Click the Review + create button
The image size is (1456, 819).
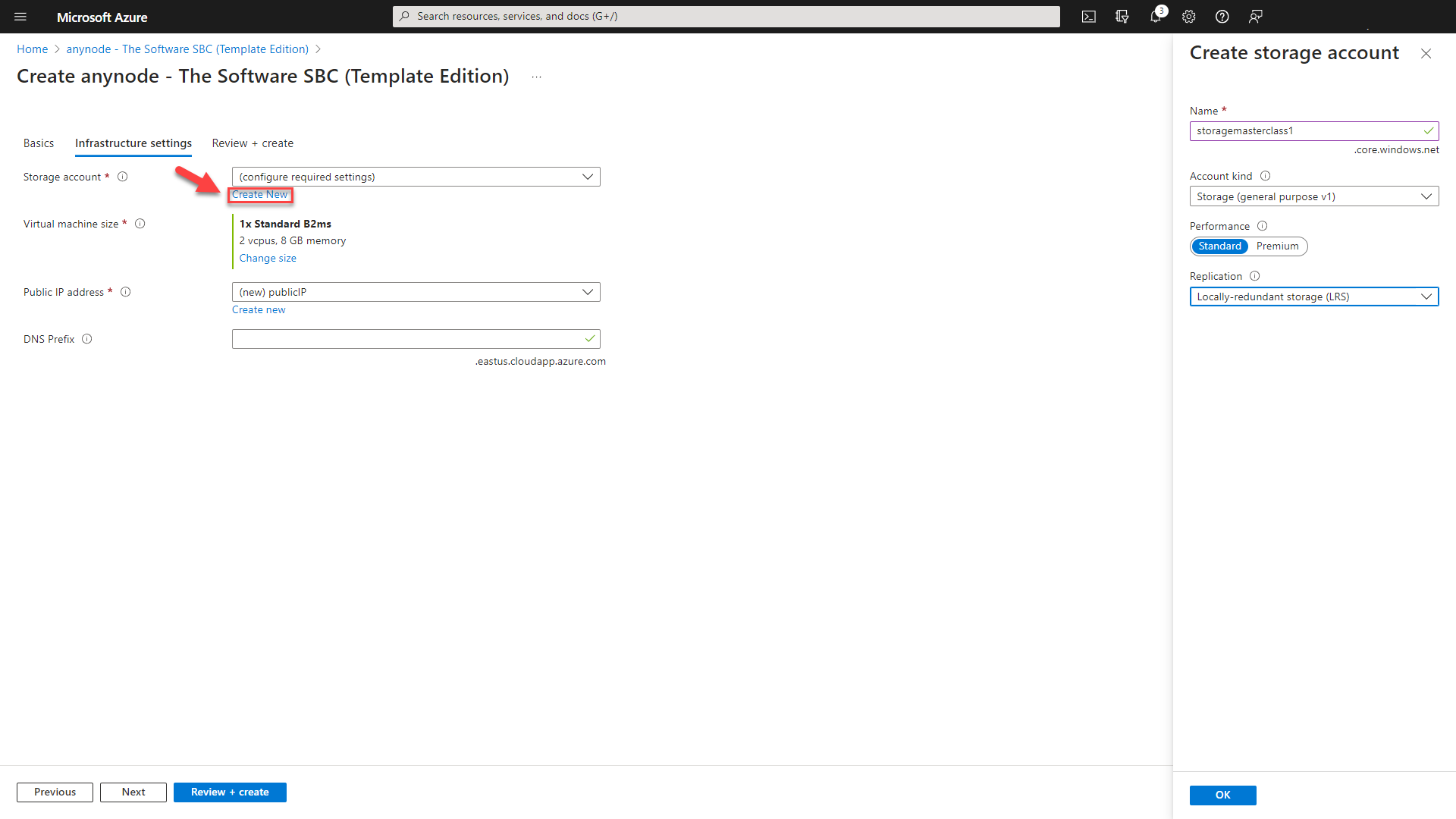click(x=230, y=791)
